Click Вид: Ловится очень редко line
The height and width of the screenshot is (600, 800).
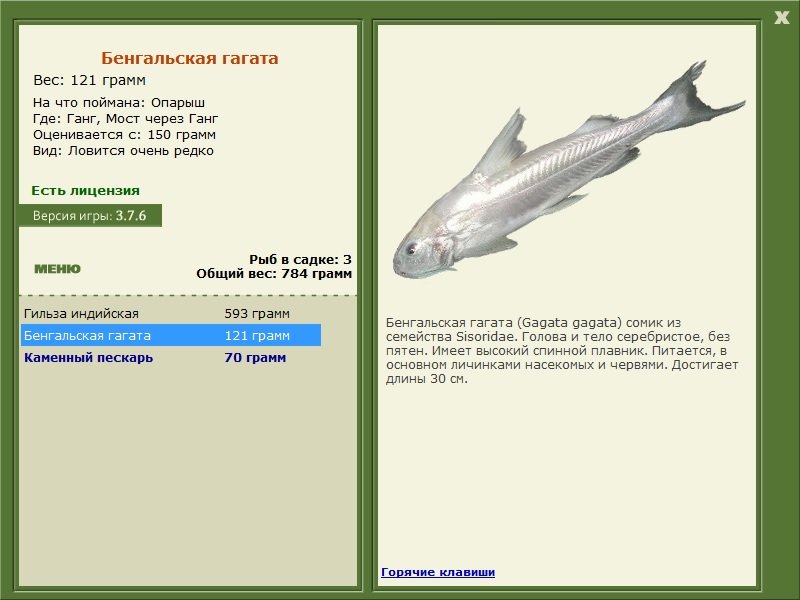(x=123, y=151)
